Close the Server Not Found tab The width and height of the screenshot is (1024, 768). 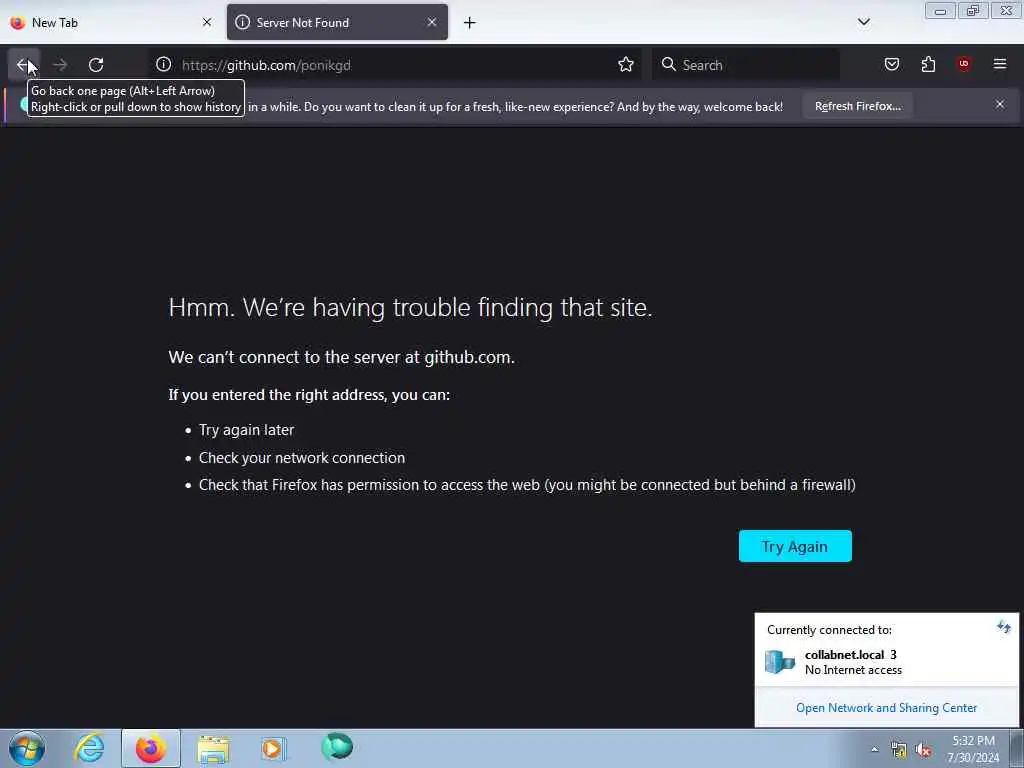tap(432, 22)
